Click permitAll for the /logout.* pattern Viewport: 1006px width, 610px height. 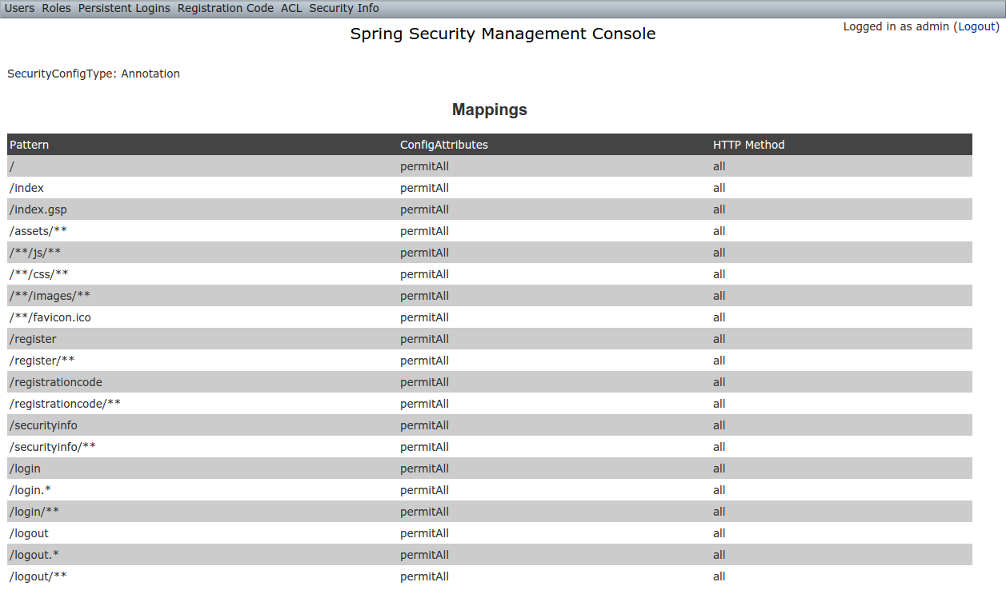click(424, 554)
